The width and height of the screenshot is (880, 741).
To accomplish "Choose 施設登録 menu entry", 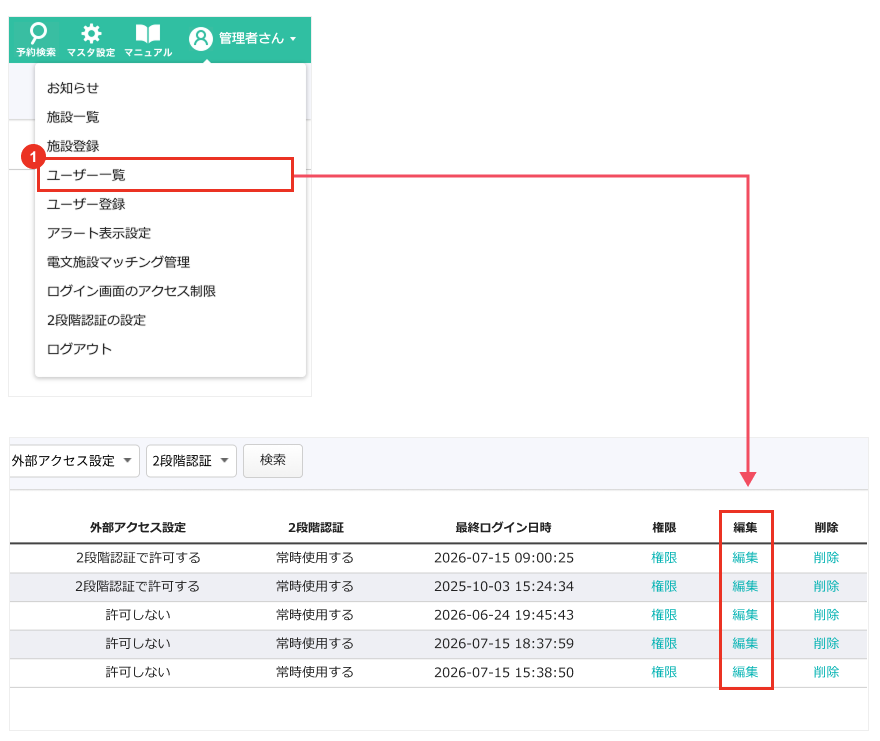I will tap(73, 146).
